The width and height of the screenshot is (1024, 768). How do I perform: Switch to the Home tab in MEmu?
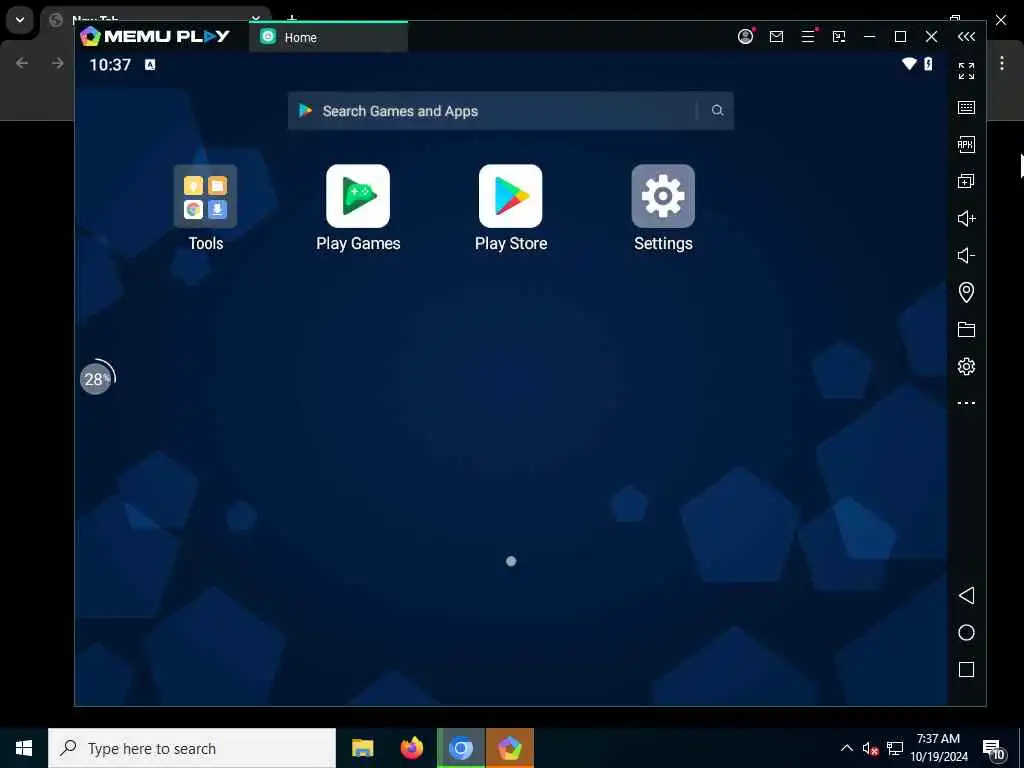pyautogui.click(x=328, y=37)
